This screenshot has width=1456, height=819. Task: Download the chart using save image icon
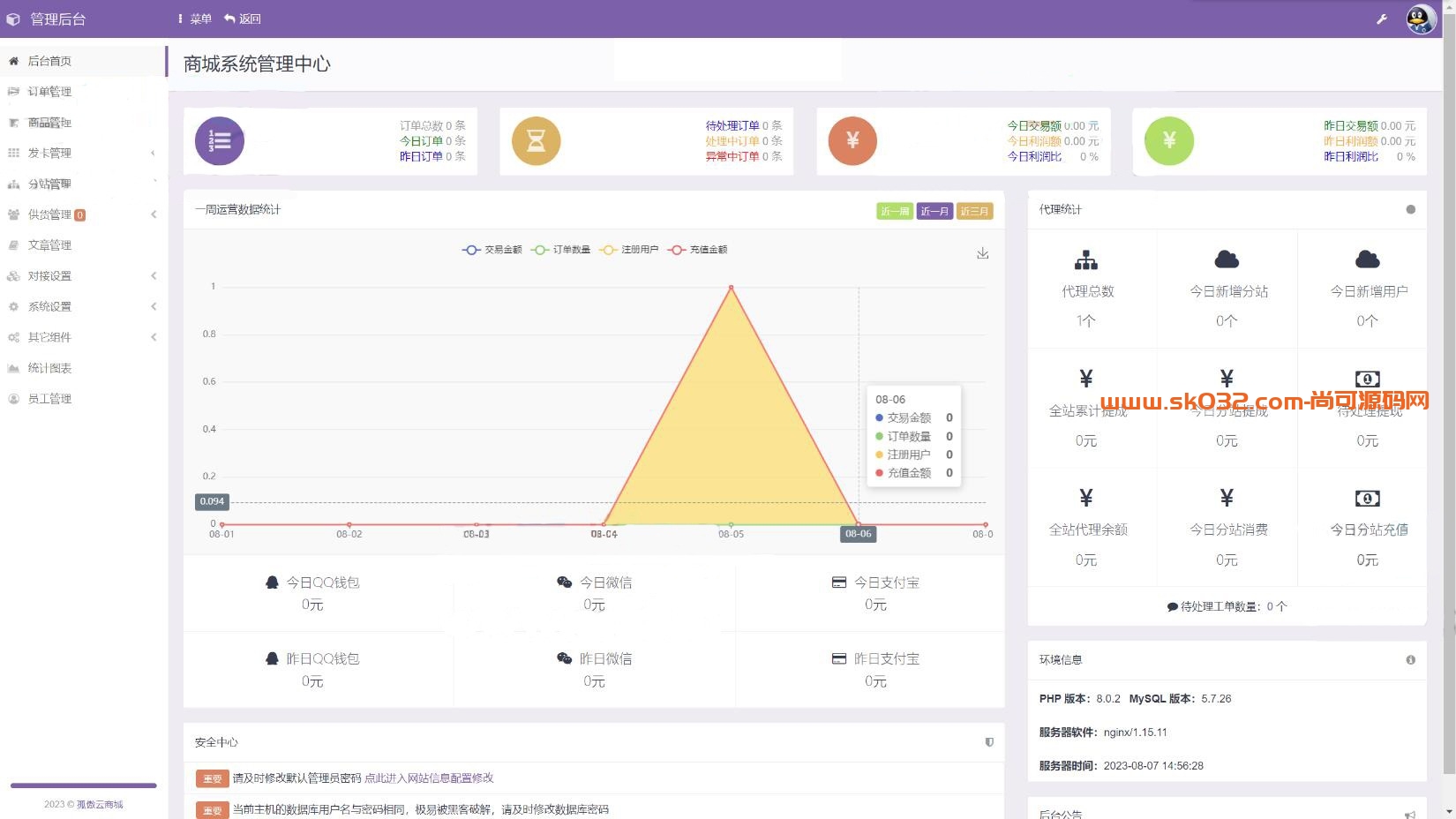[x=982, y=253]
